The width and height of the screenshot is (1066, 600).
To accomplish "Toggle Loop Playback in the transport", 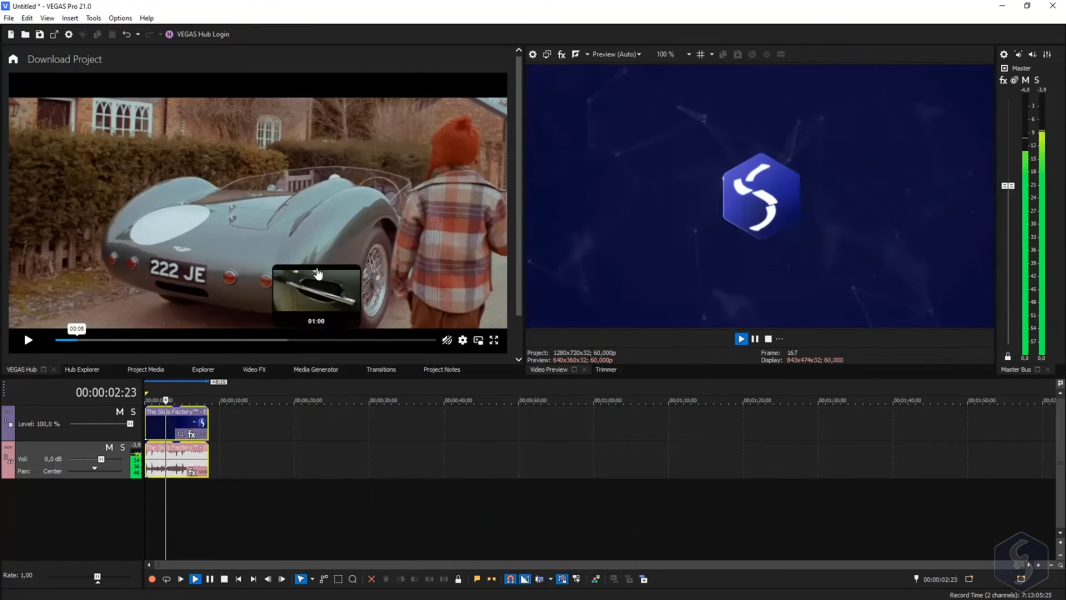I will (x=167, y=580).
